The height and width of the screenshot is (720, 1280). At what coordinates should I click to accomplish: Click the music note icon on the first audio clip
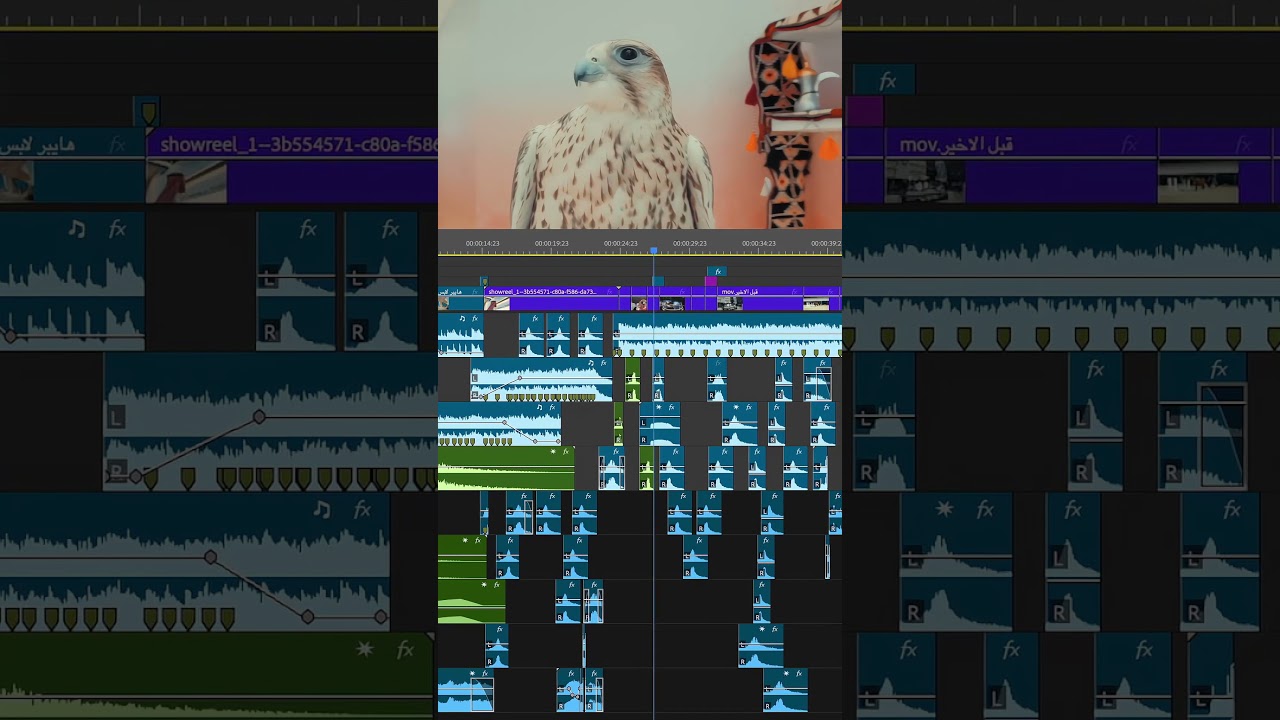(x=462, y=319)
